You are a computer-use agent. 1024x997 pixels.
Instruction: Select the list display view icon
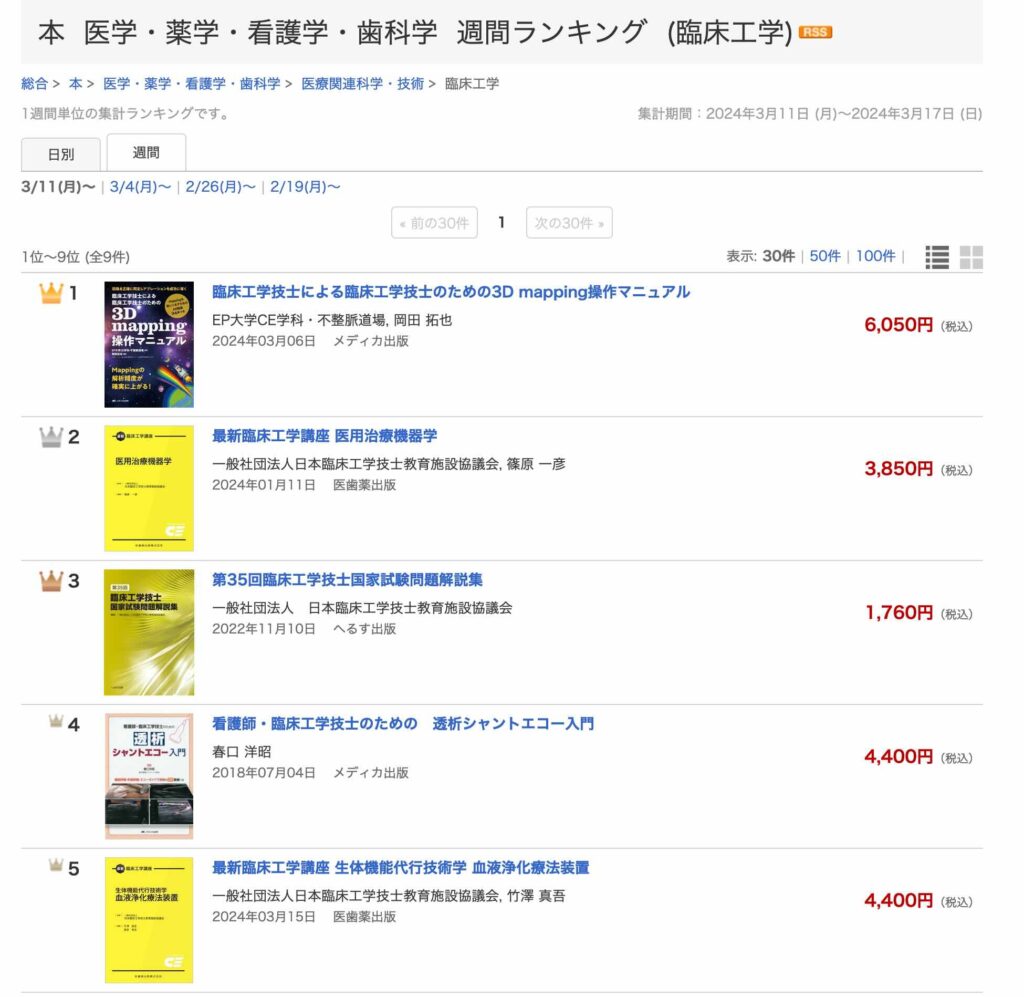point(937,257)
